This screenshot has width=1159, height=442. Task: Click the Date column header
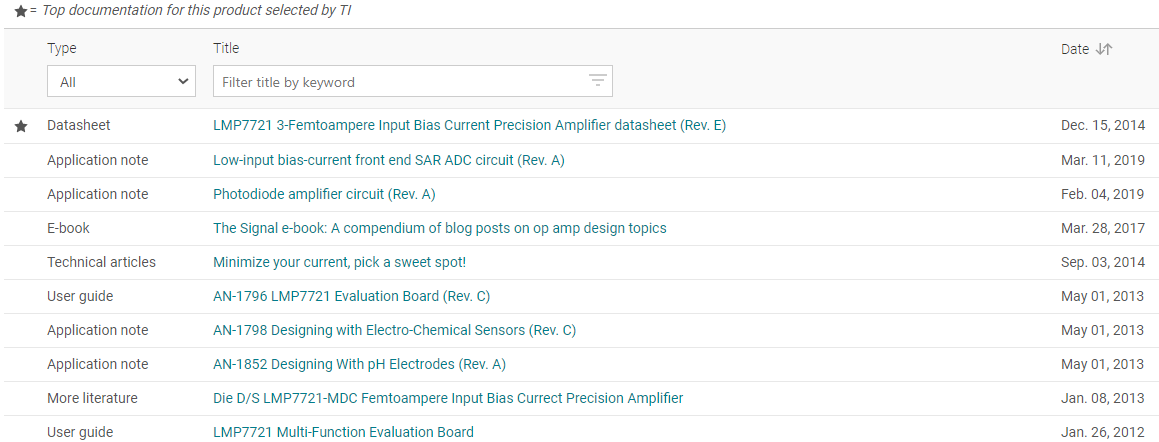click(1074, 49)
